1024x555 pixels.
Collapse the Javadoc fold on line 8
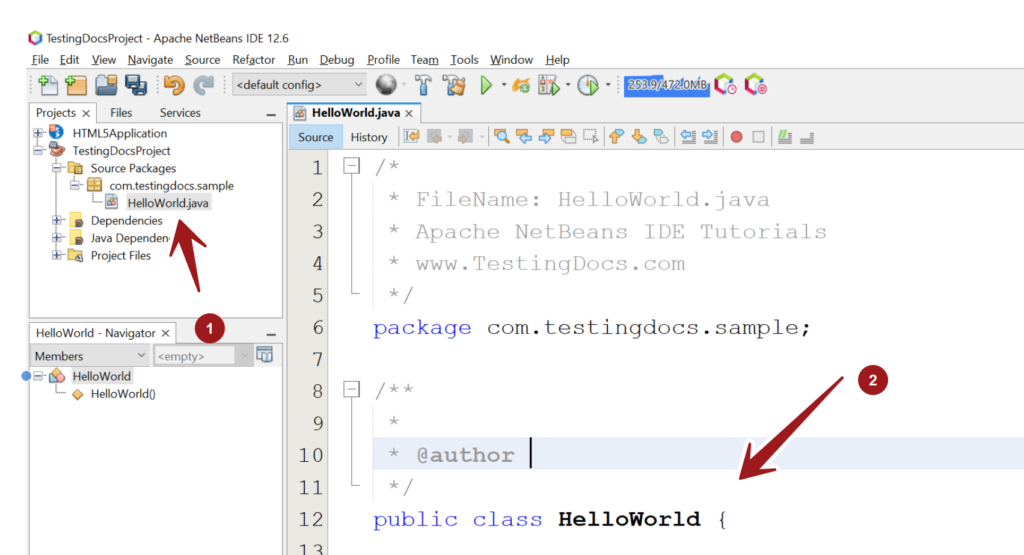point(351,391)
